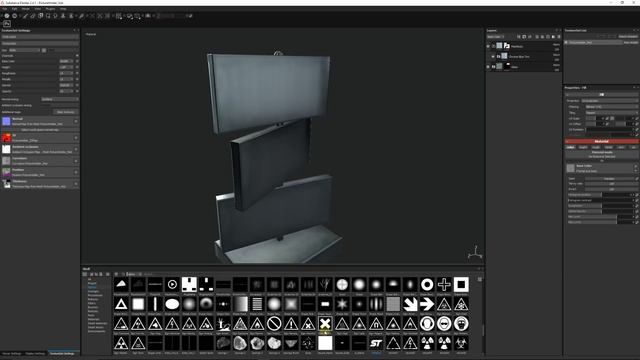
Task: Add a channel with the Channels plus icon
Action: [x=77, y=56]
